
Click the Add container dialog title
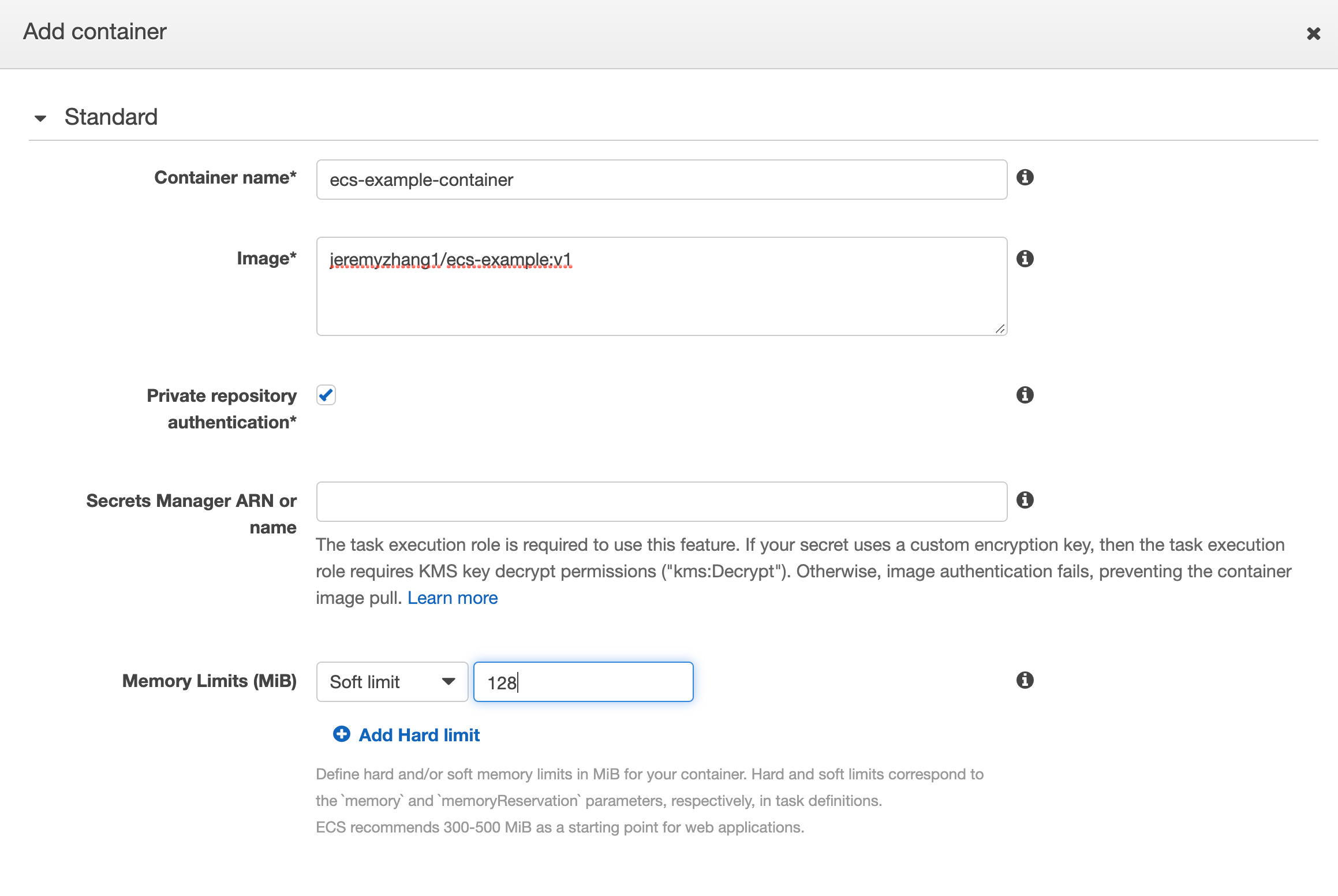click(x=95, y=32)
